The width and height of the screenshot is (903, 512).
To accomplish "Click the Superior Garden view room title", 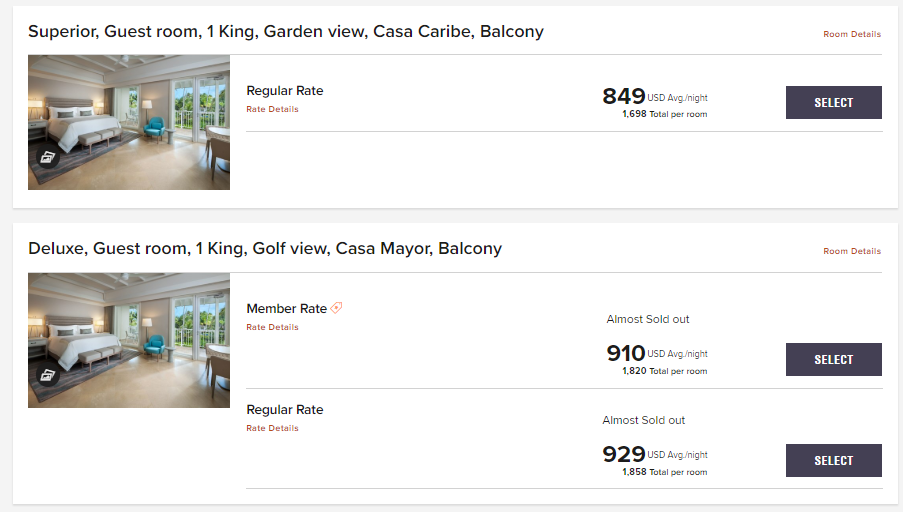I will click(x=286, y=31).
